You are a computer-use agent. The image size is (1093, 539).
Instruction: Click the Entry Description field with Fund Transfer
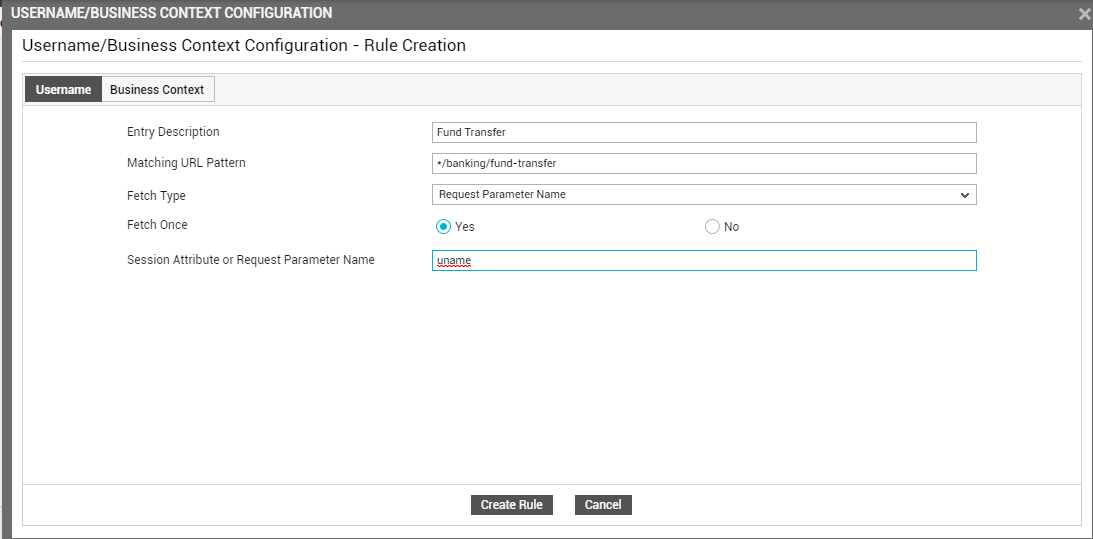tap(704, 132)
